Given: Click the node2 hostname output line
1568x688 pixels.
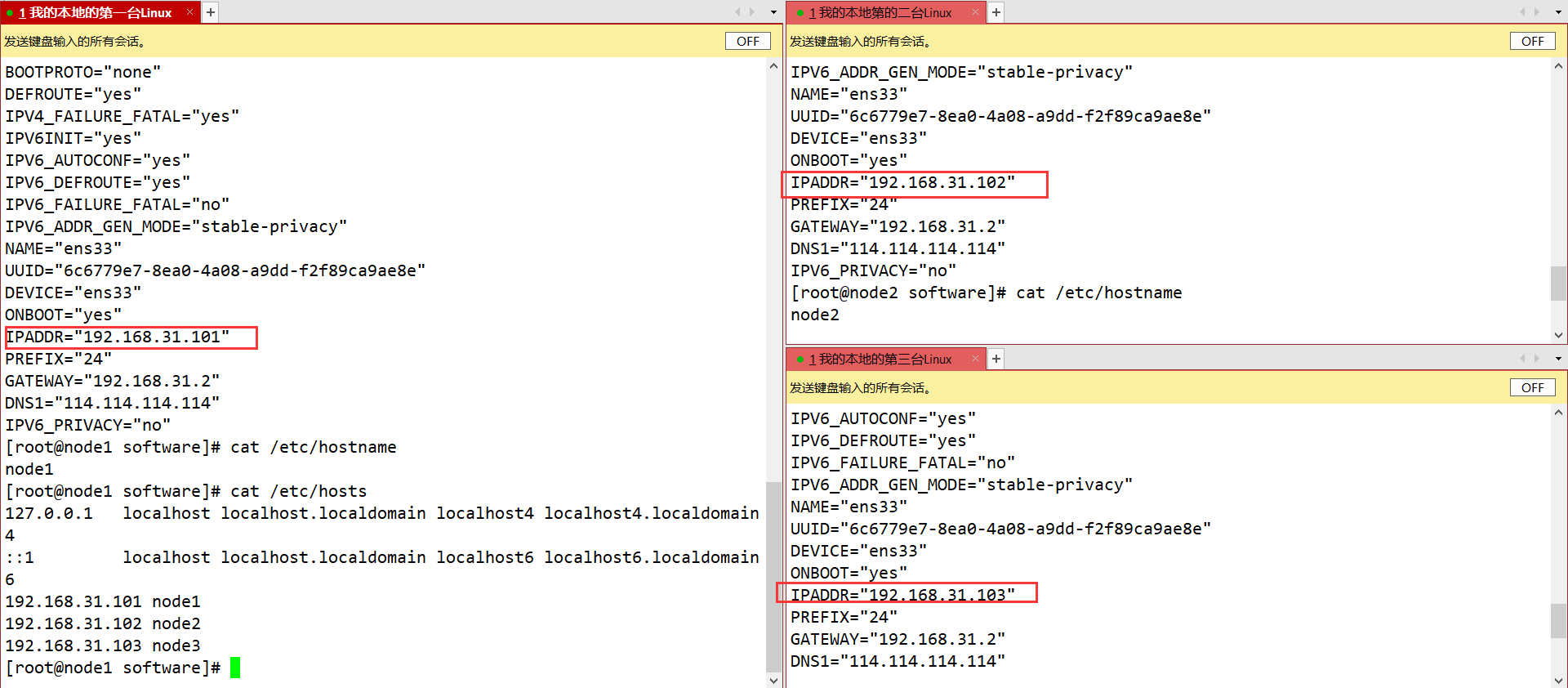Looking at the screenshot, I should click(815, 315).
